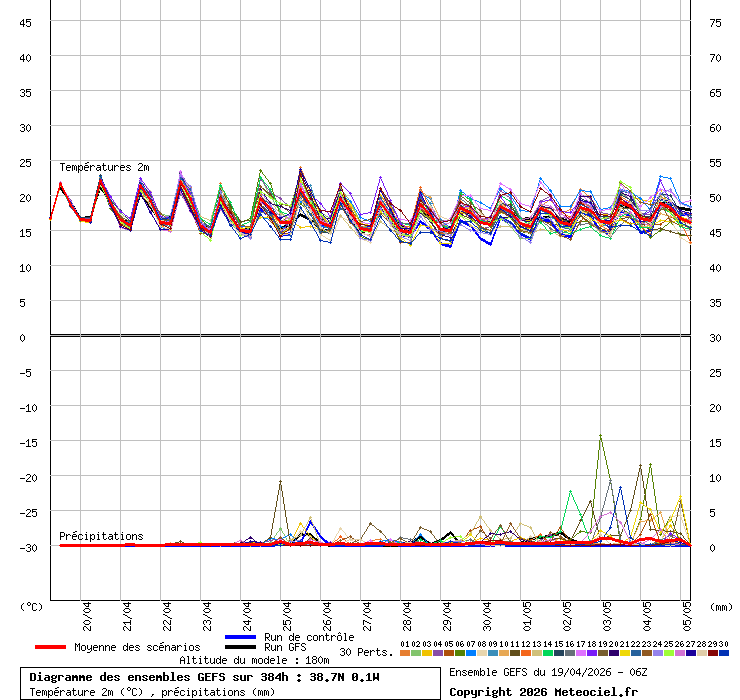This screenshot has height=700, width=740.
Task: Click the (mm) precipitation unit label
Action: tap(721, 606)
